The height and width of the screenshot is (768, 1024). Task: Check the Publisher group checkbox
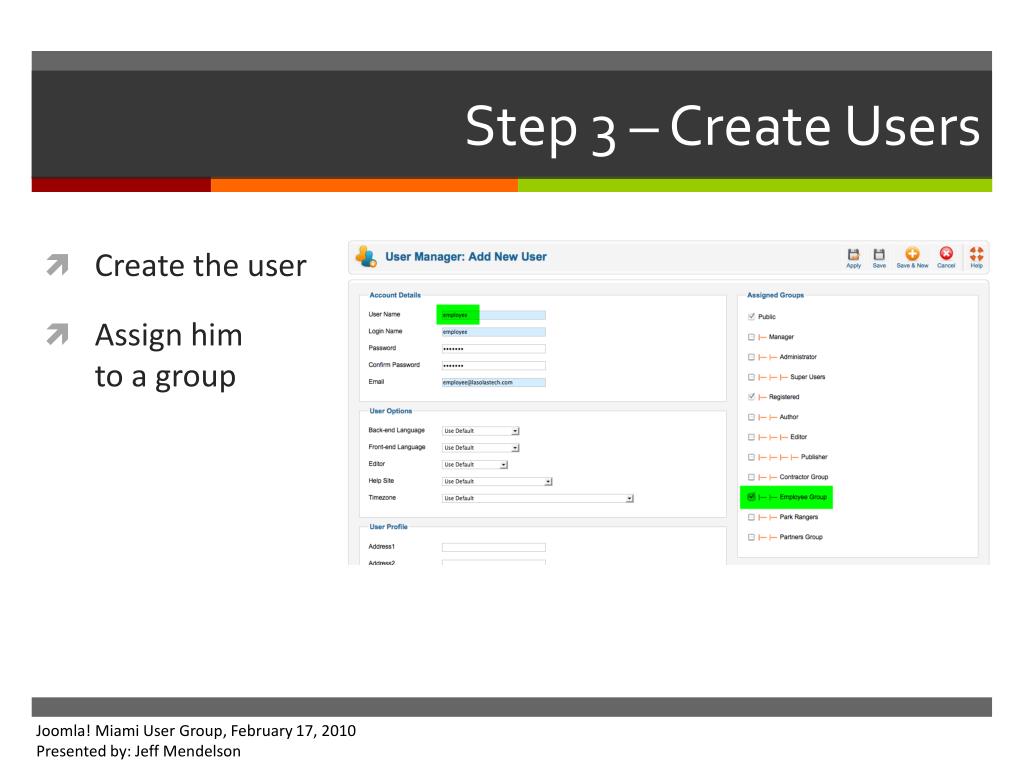pos(751,457)
